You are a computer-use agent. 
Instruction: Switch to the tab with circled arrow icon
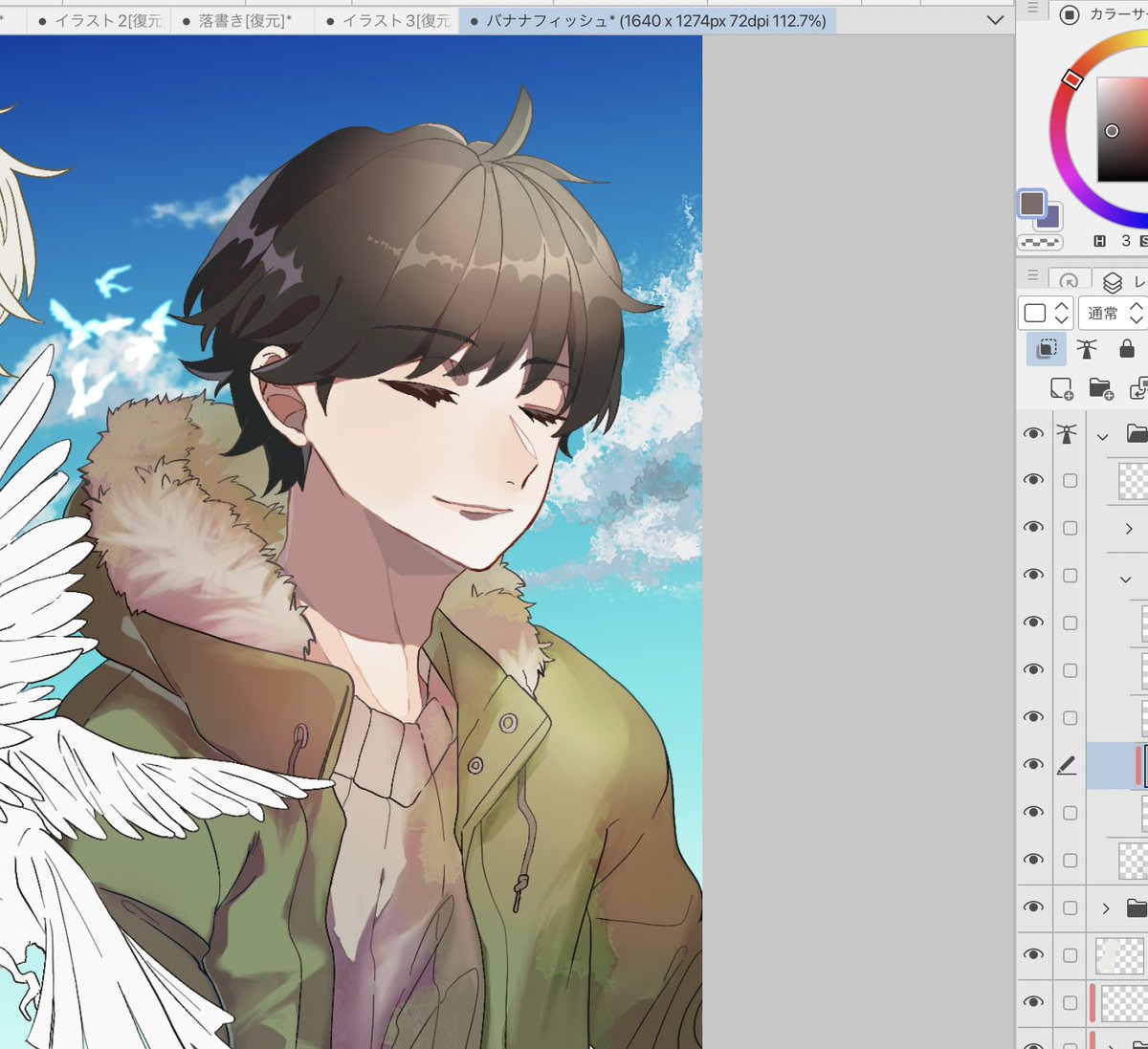pos(1070,281)
